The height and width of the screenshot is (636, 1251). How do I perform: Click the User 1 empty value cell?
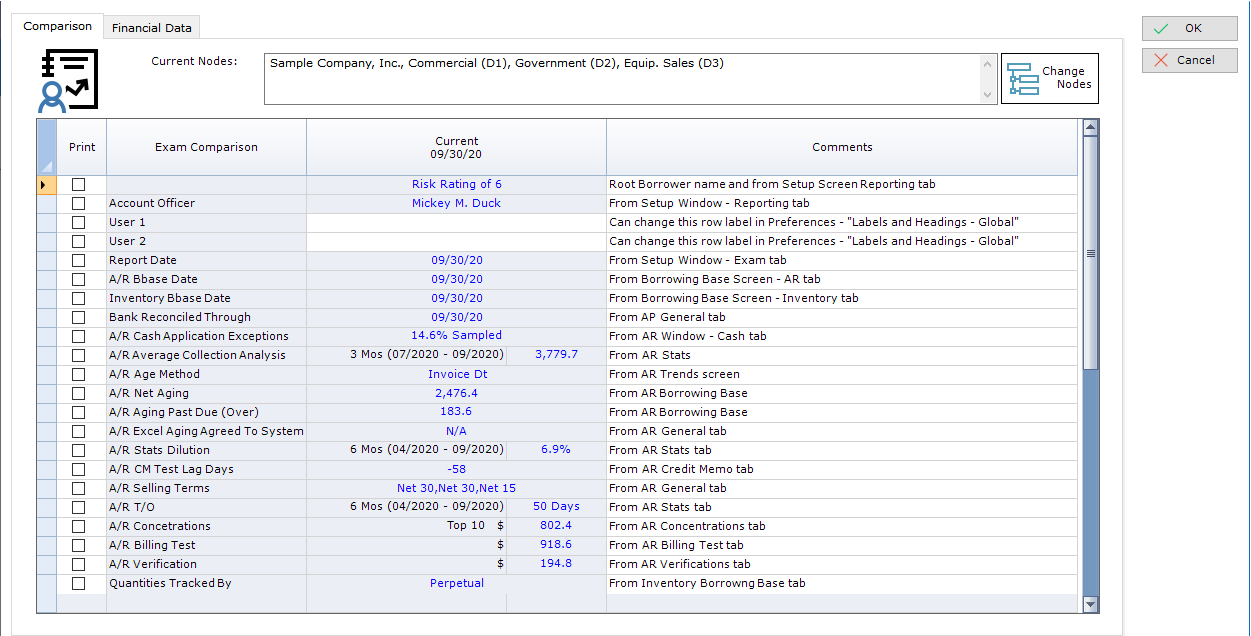(x=456, y=222)
